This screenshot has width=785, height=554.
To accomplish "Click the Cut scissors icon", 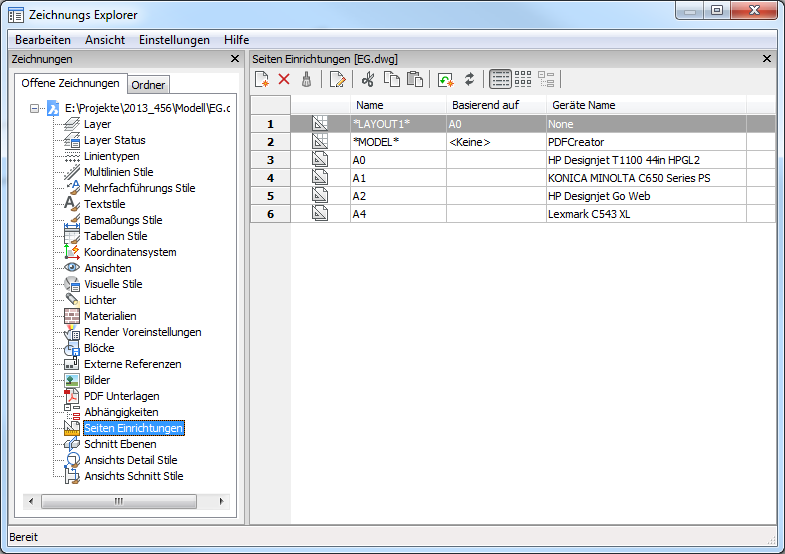I will tap(368, 79).
